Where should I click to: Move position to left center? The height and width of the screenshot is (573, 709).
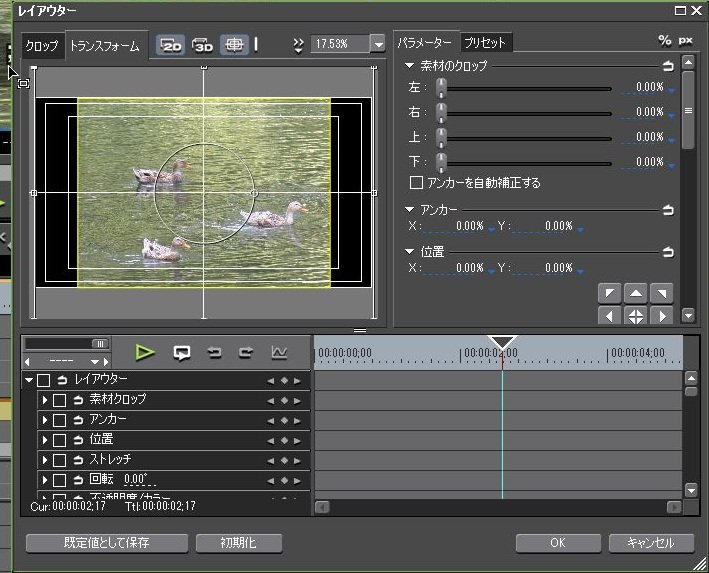click(x=610, y=316)
